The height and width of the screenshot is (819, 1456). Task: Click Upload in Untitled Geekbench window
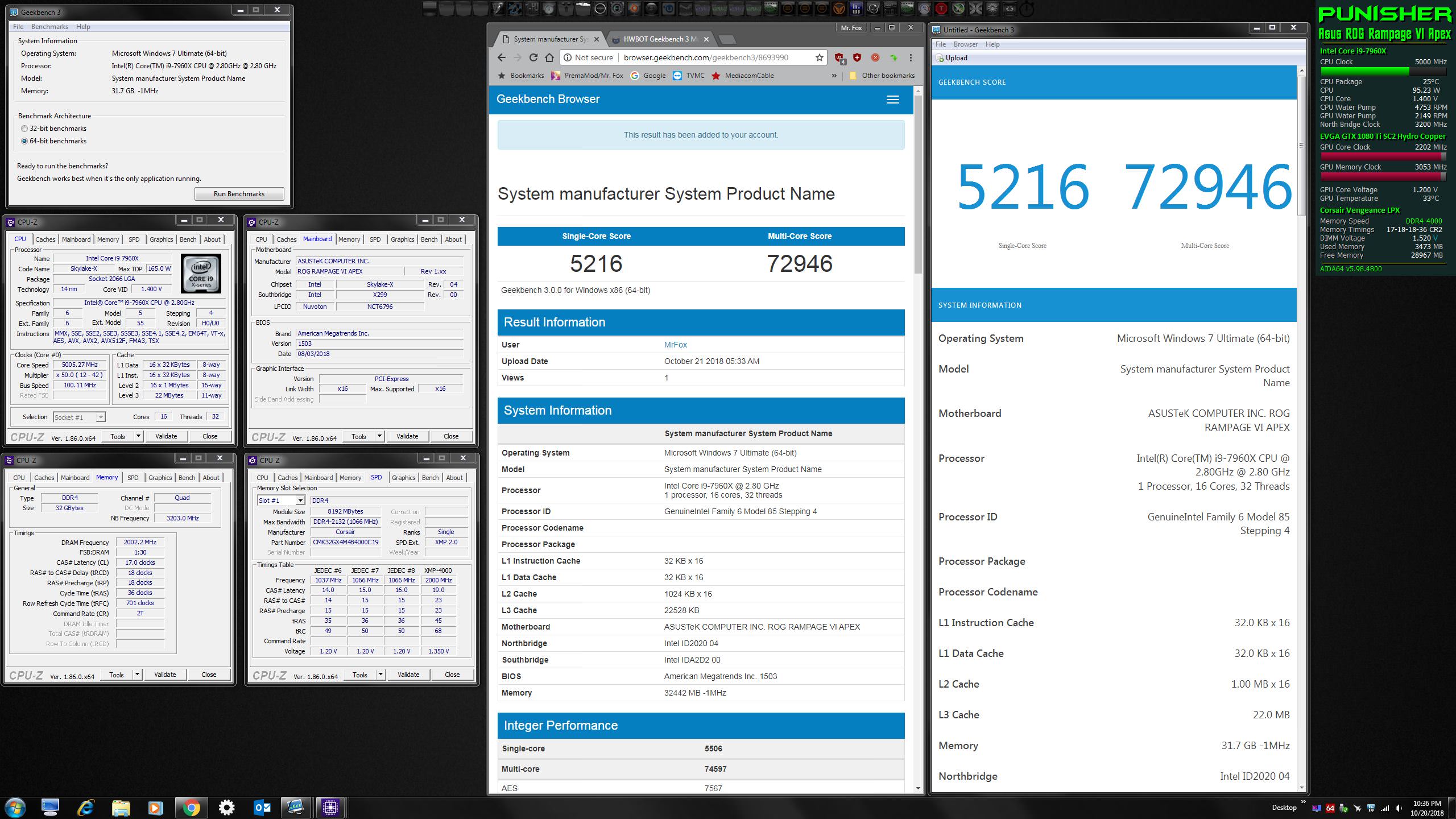[x=952, y=58]
